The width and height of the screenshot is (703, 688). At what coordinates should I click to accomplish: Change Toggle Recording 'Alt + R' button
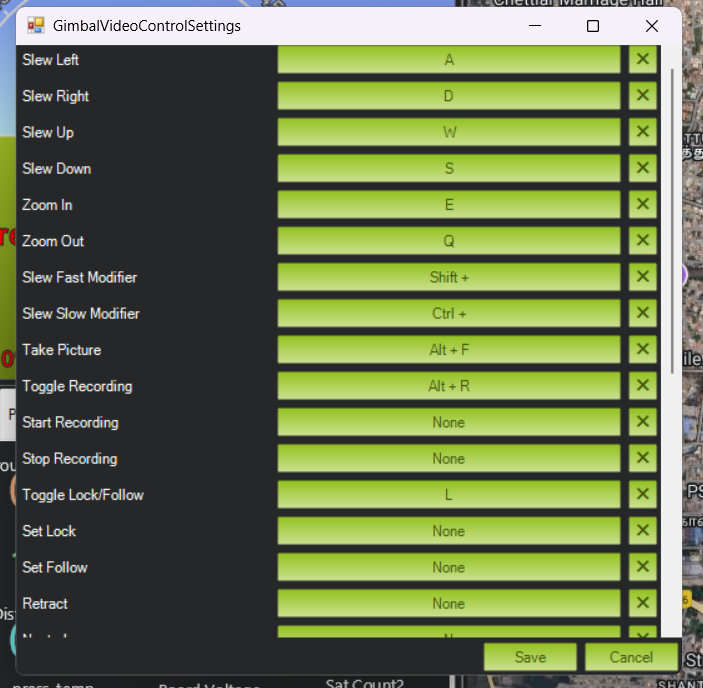click(x=449, y=386)
